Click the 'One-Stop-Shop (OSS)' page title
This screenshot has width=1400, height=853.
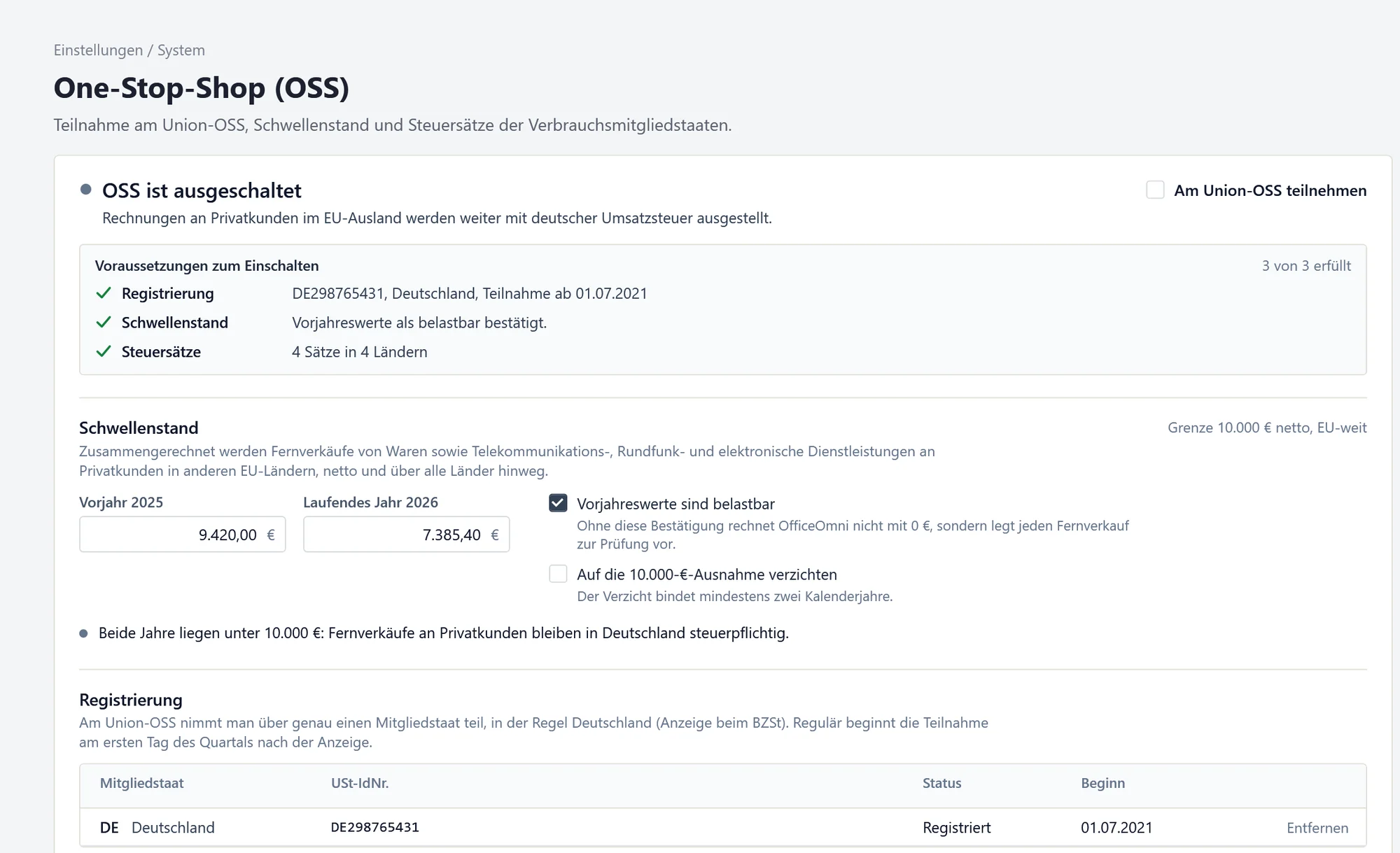(x=202, y=88)
